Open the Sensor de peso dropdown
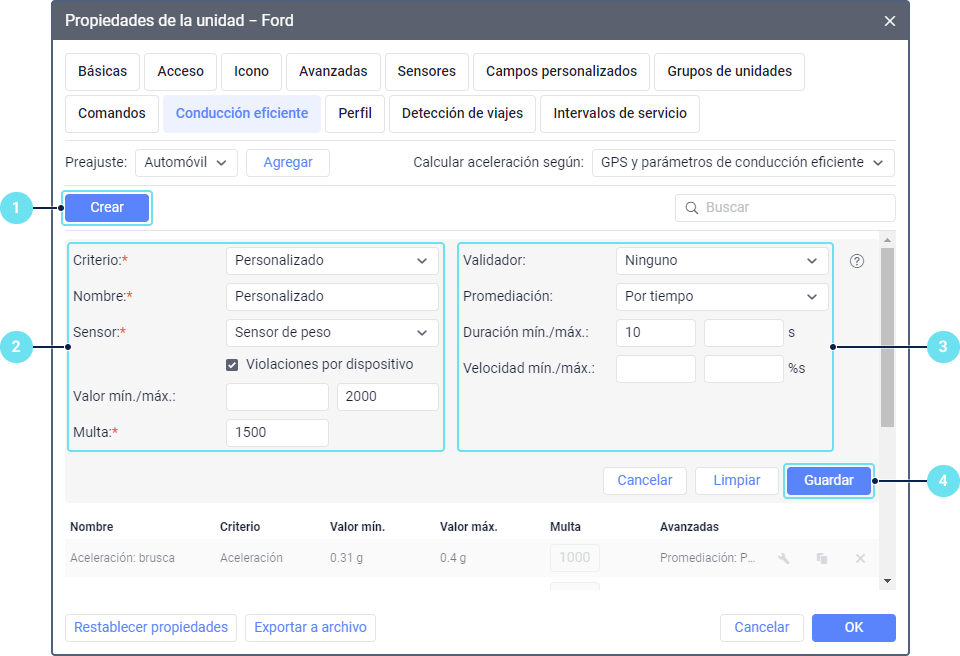Image resolution: width=960 pixels, height=656 pixels. point(332,333)
